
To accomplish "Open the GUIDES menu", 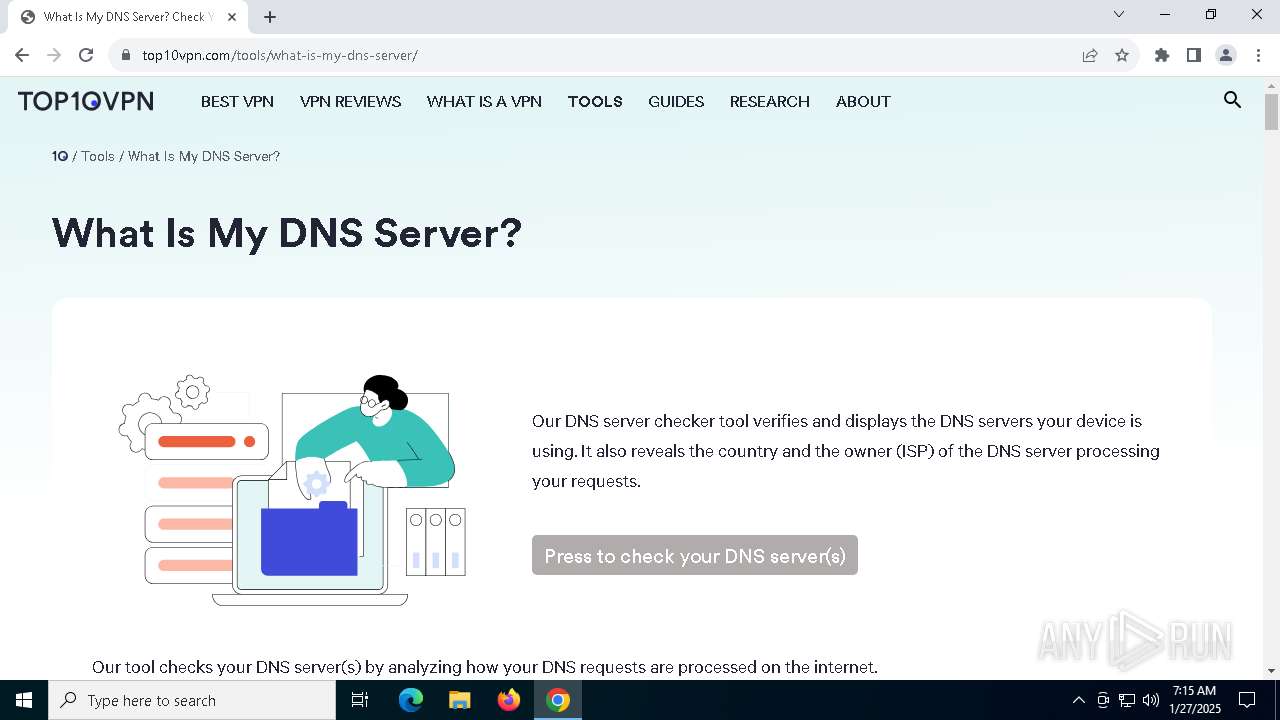I will 676,101.
